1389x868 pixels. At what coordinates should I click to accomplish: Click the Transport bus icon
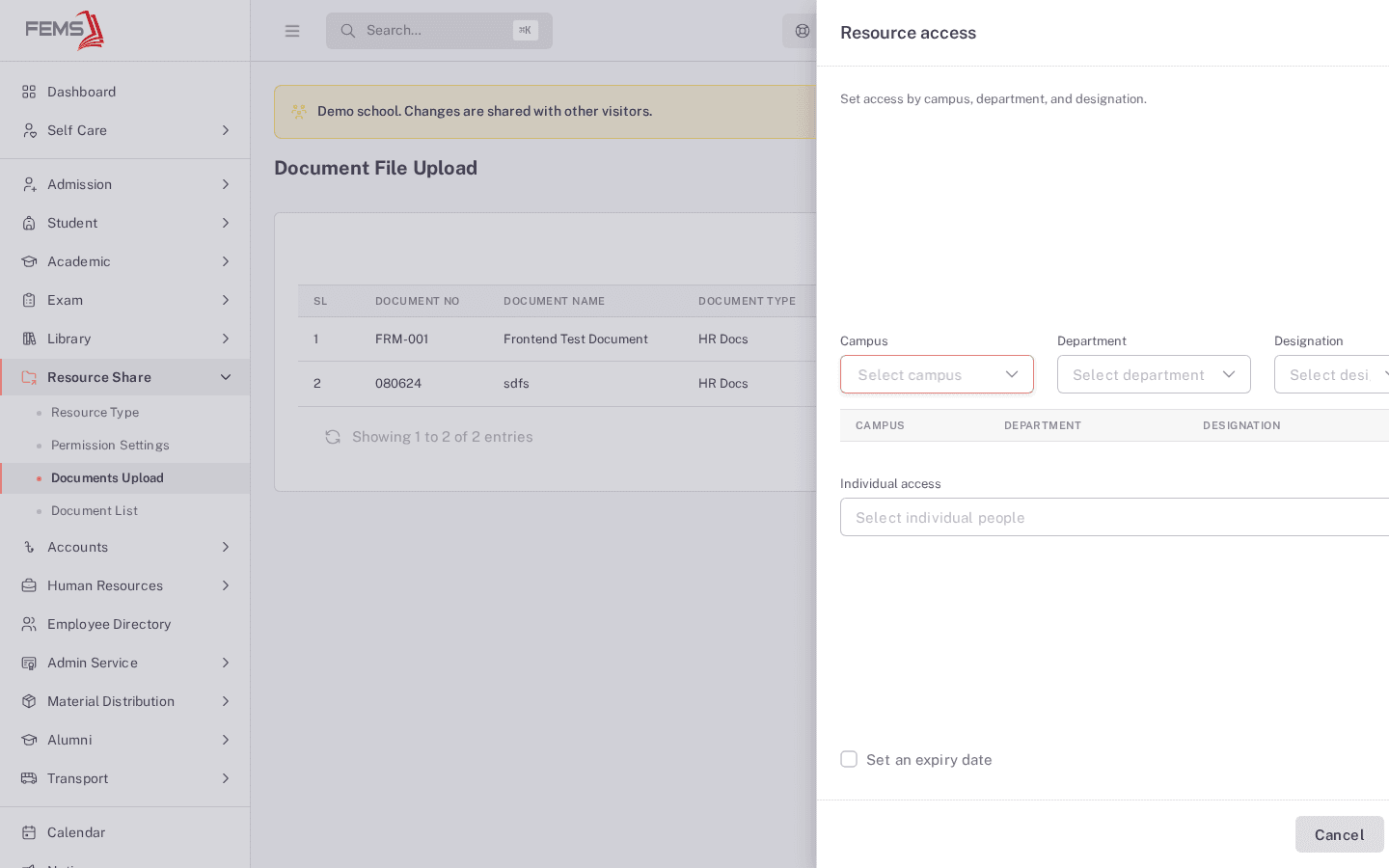pos(29,778)
